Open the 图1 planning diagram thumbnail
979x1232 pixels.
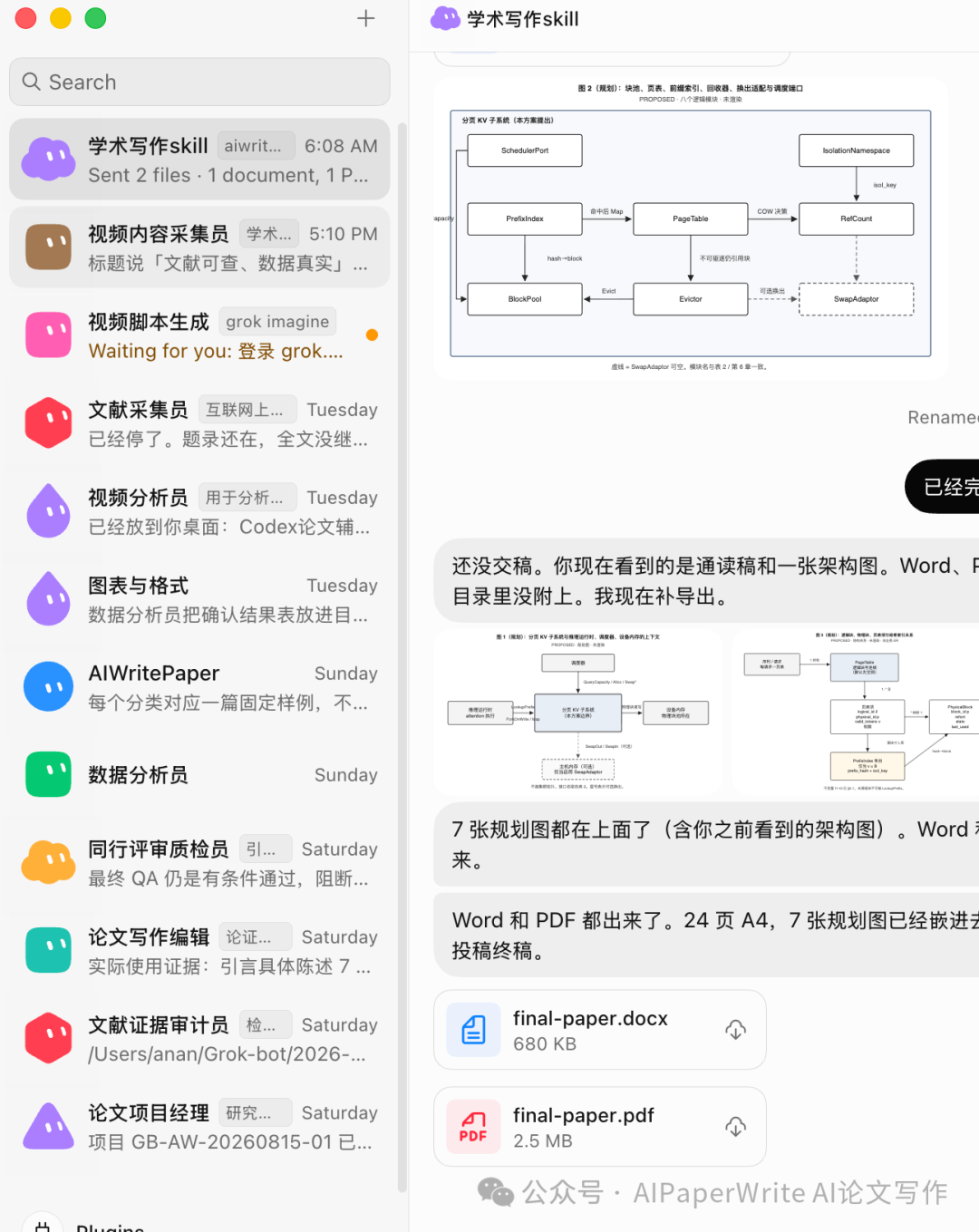point(578,713)
